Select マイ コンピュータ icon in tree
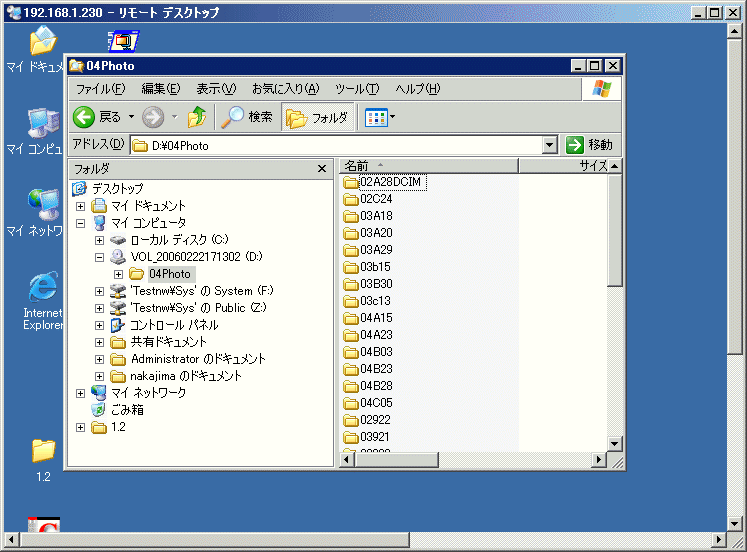 [x=99, y=223]
